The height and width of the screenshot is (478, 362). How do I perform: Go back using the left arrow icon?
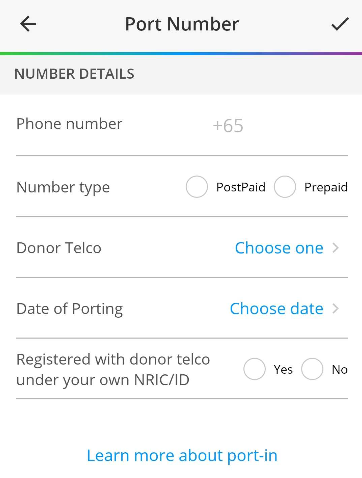pos(28,24)
